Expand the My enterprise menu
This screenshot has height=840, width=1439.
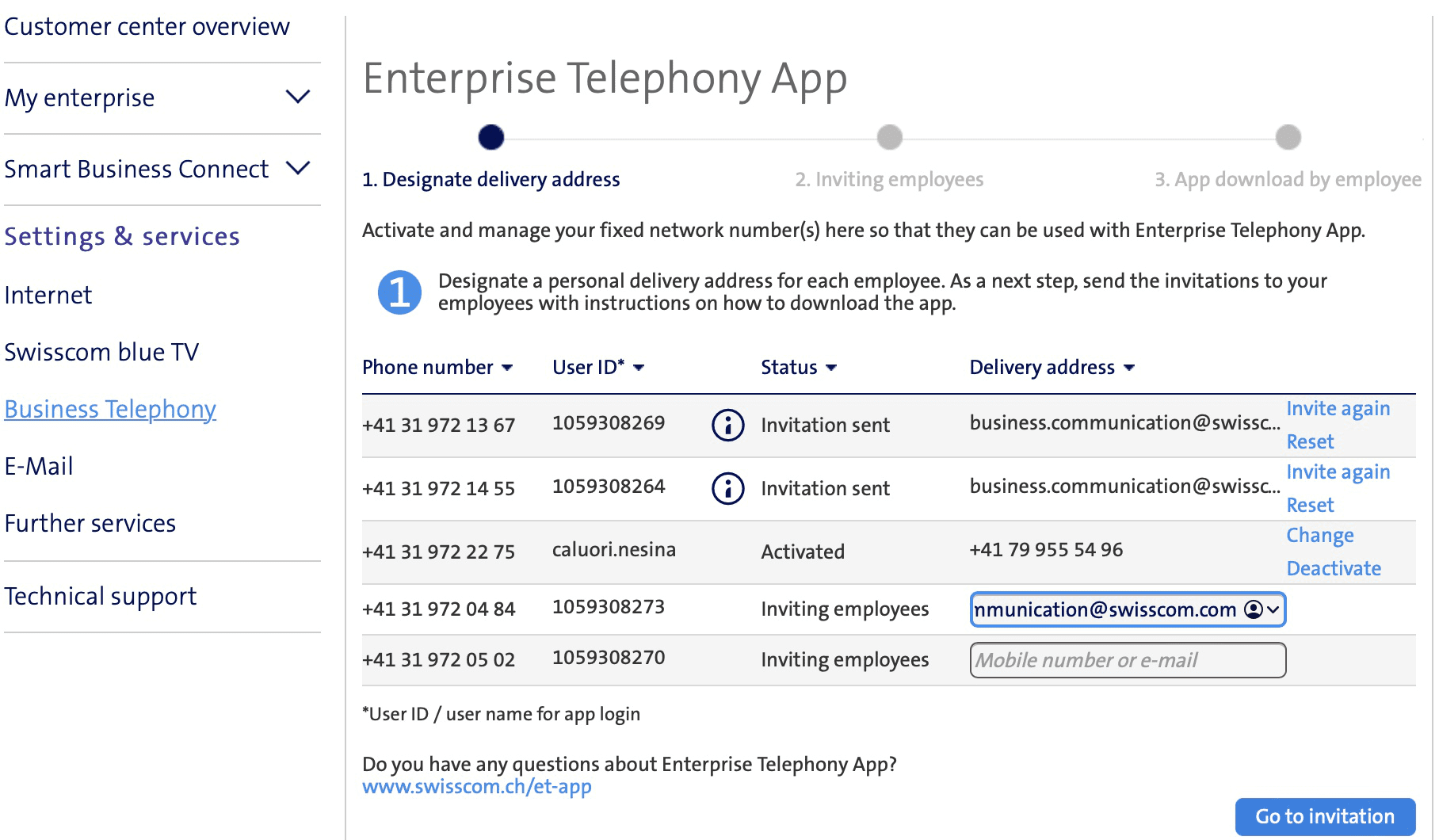297,97
